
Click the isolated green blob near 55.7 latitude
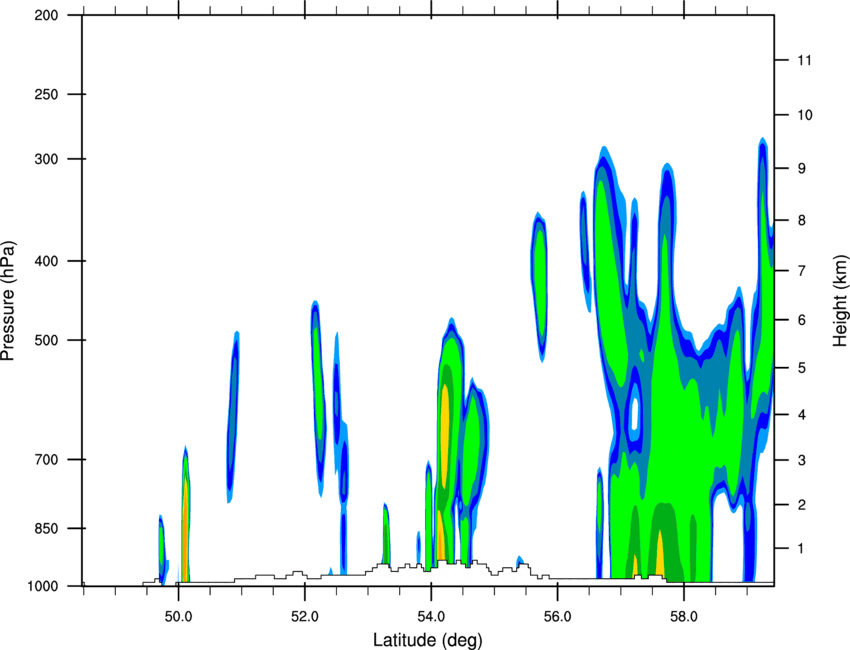pos(539,286)
